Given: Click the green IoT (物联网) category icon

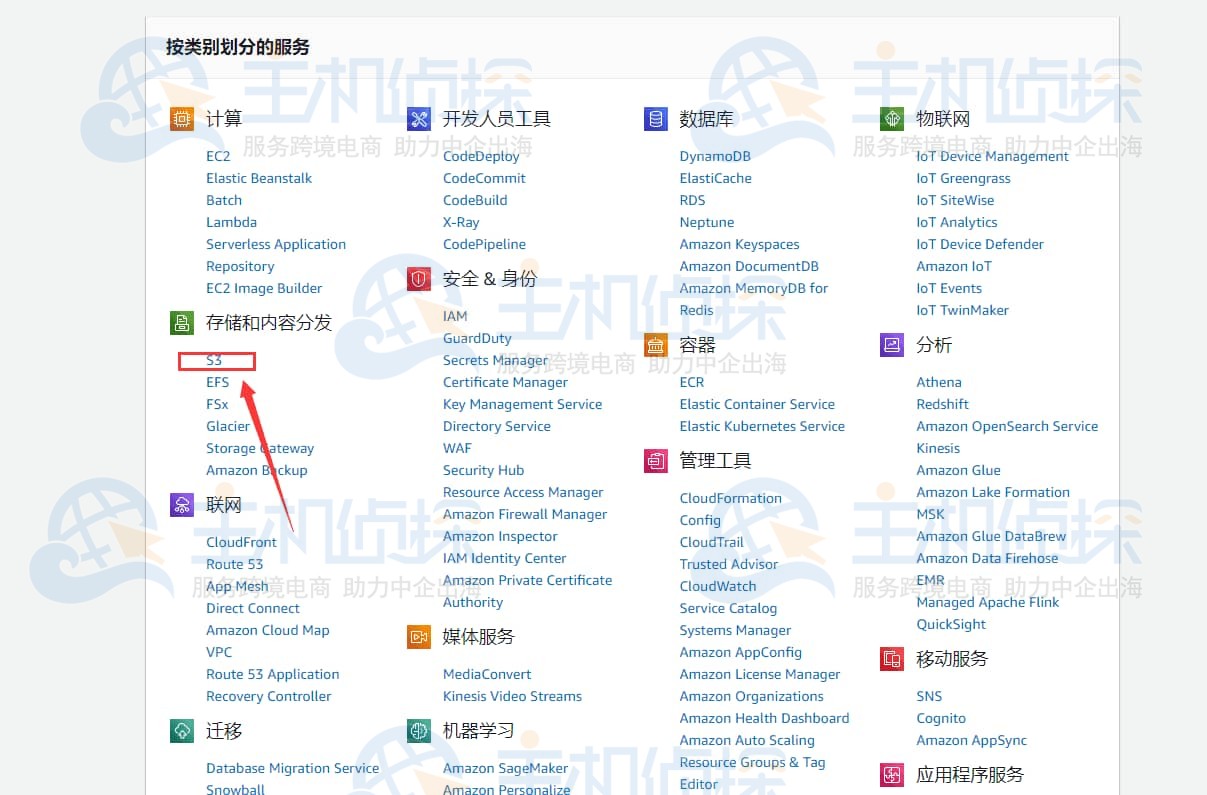Looking at the screenshot, I should 892,119.
